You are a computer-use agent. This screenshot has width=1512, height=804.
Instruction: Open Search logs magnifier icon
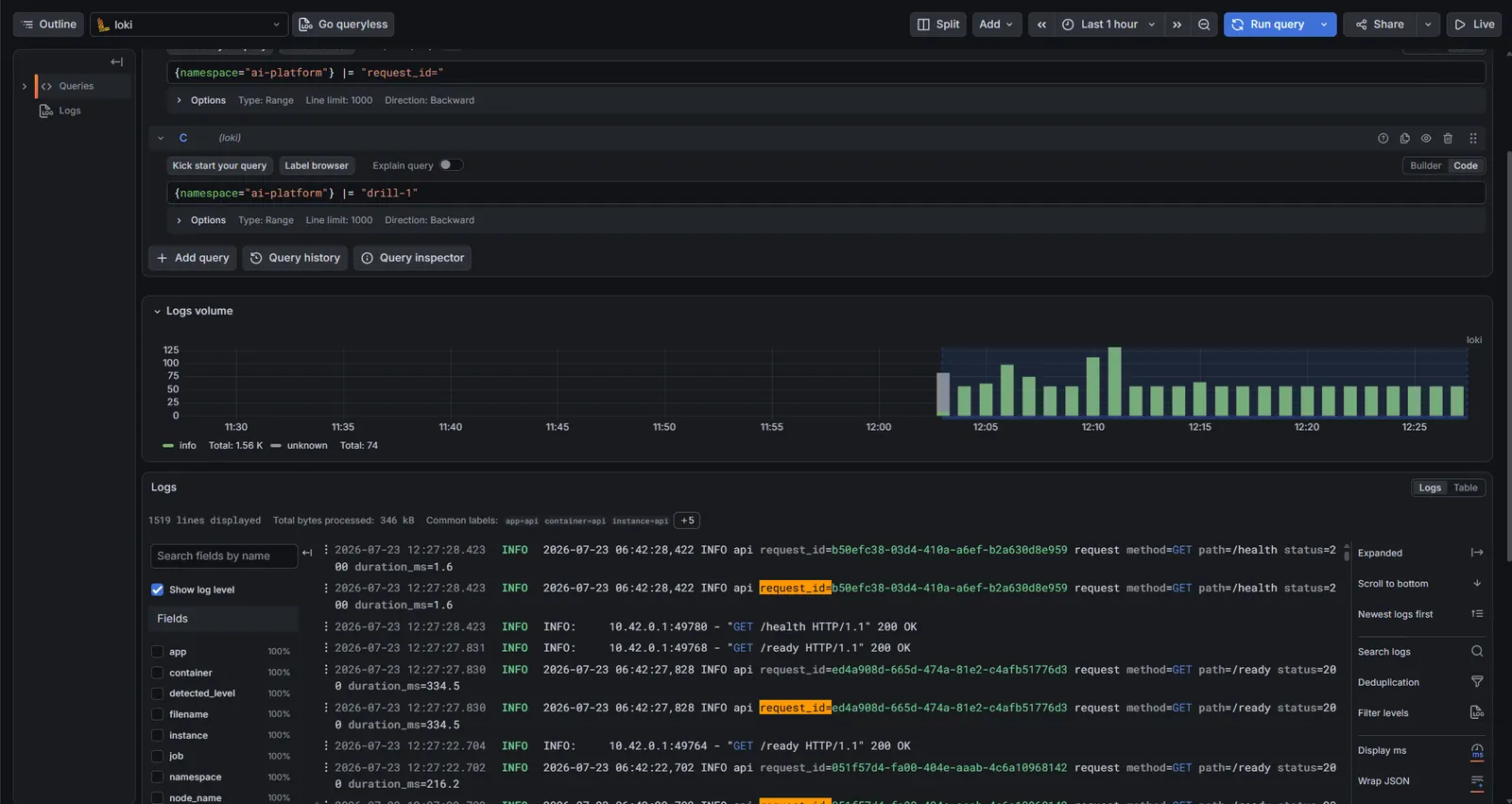(1477, 651)
